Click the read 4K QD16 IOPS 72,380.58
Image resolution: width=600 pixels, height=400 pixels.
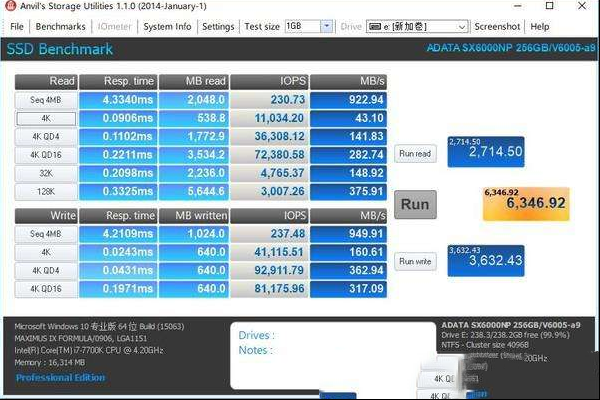pyautogui.click(x=269, y=155)
